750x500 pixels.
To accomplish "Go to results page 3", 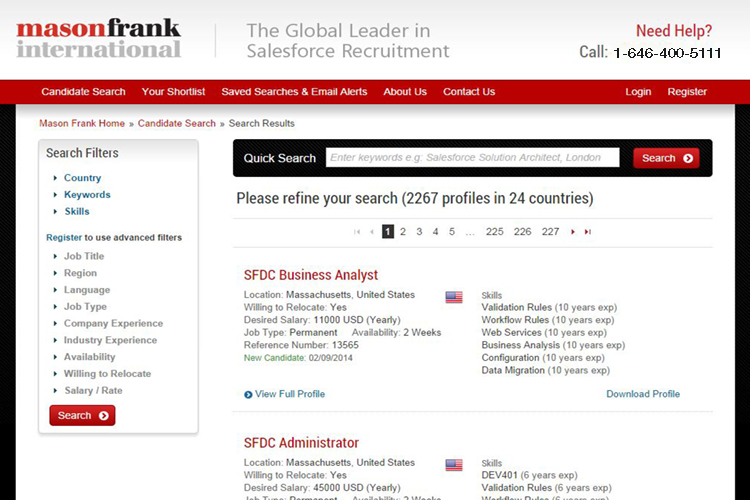I will pos(419,232).
